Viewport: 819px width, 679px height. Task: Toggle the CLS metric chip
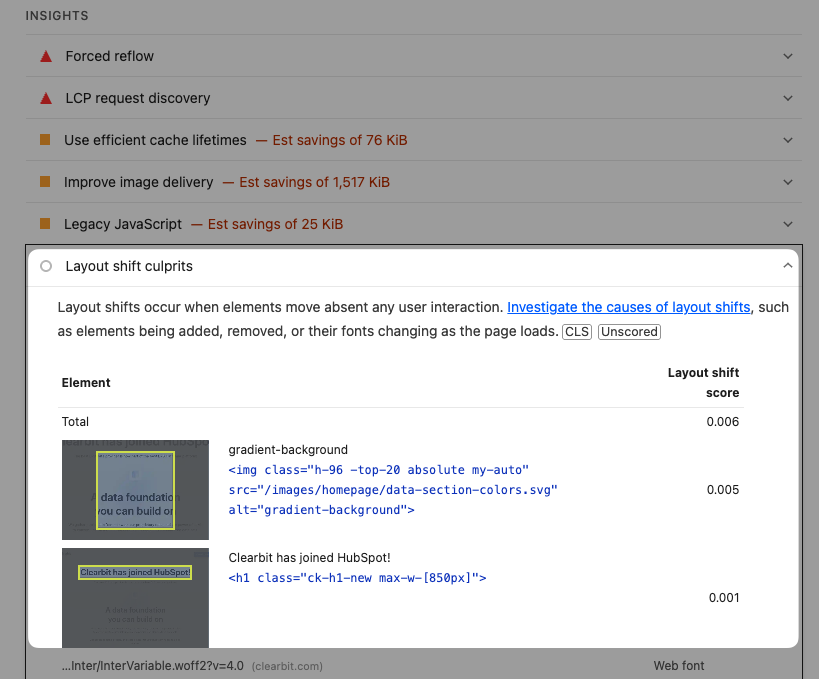[576, 331]
